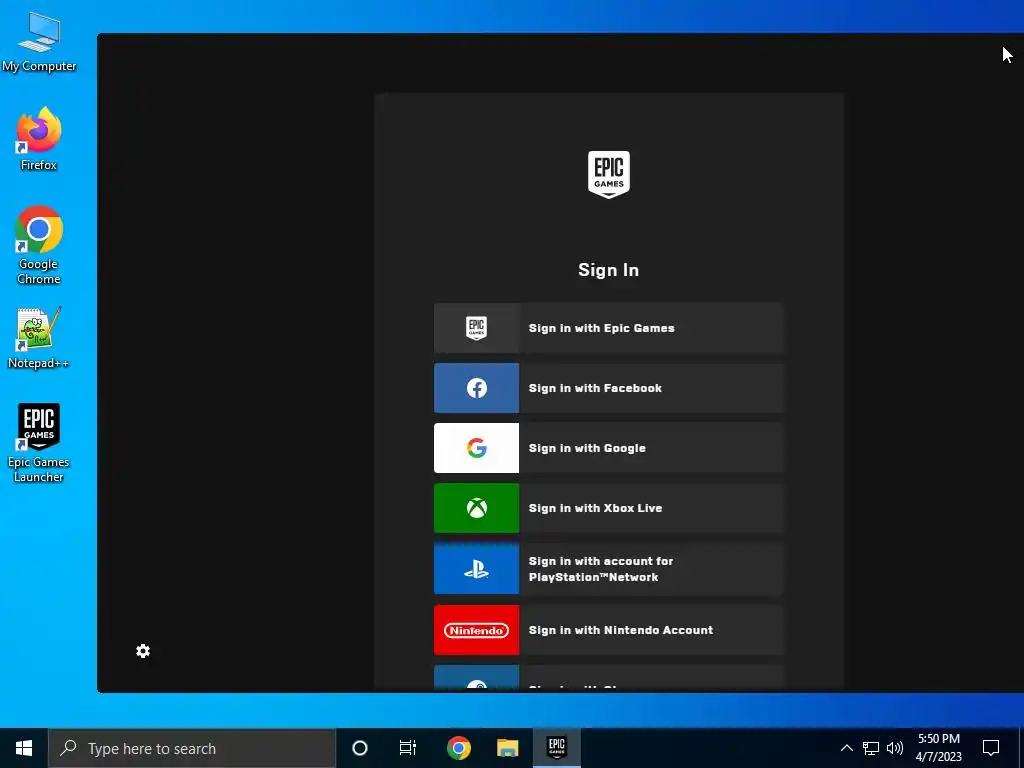Sign in with account for PlayStation Network
Screen dimensions: 1024x768
pyautogui.click(x=609, y=569)
